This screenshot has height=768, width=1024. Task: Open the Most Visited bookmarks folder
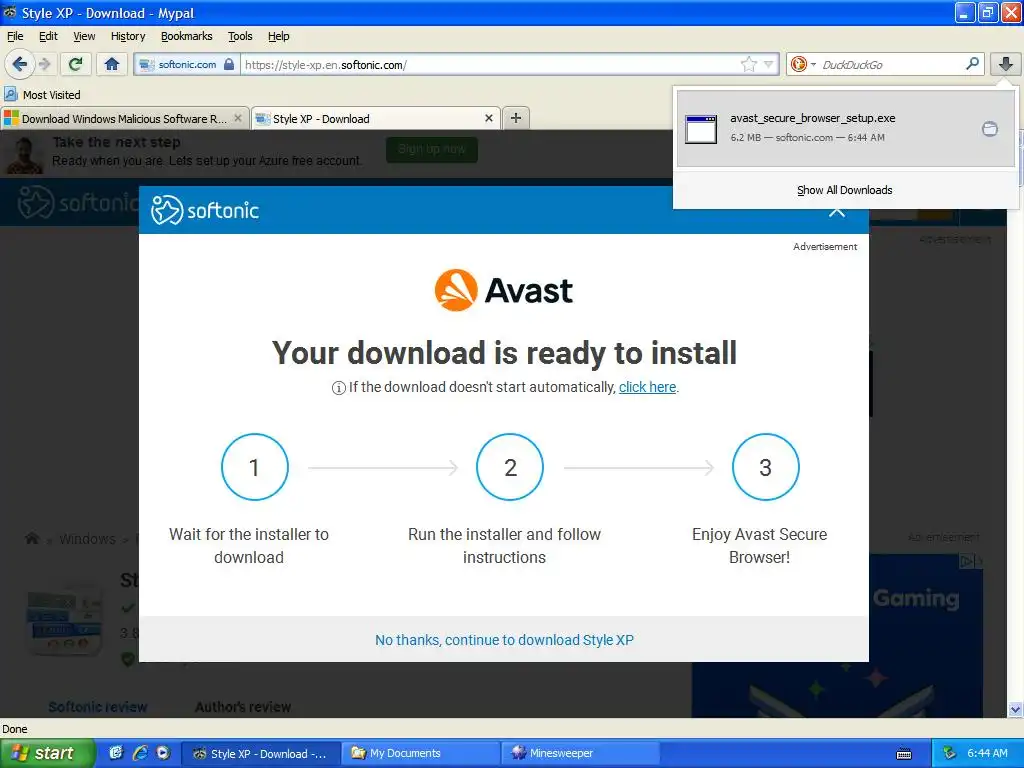click(x=42, y=95)
